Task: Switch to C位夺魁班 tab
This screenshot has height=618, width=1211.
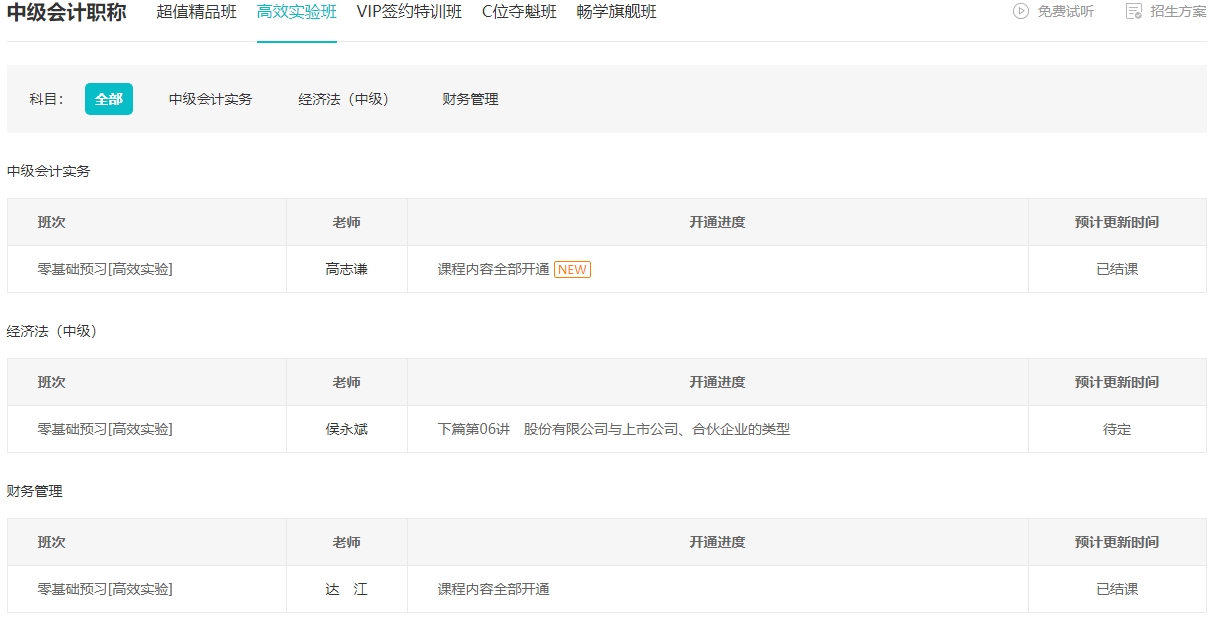Action: coord(519,12)
